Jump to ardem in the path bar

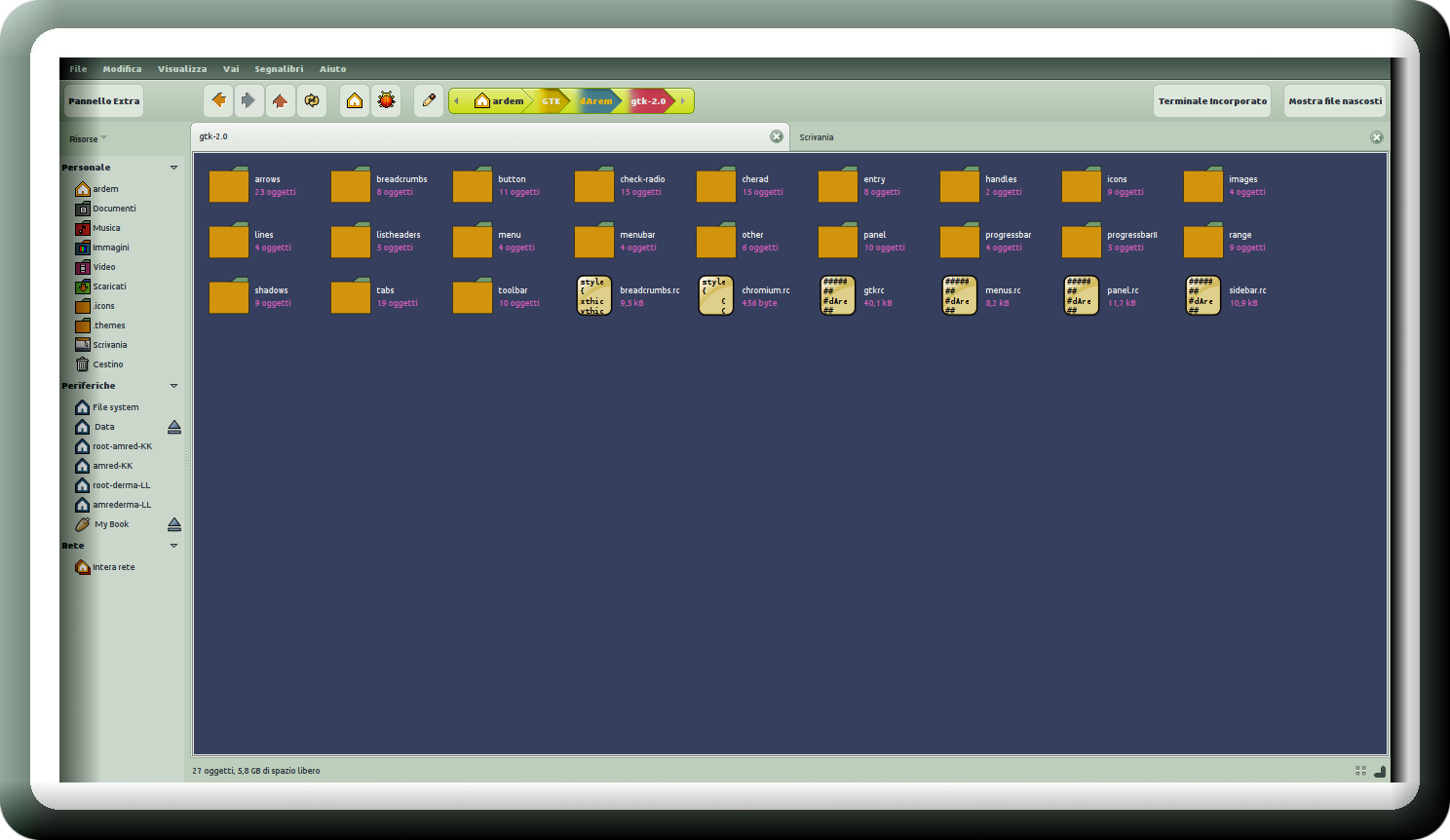pyautogui.click(x=499, y=100)
